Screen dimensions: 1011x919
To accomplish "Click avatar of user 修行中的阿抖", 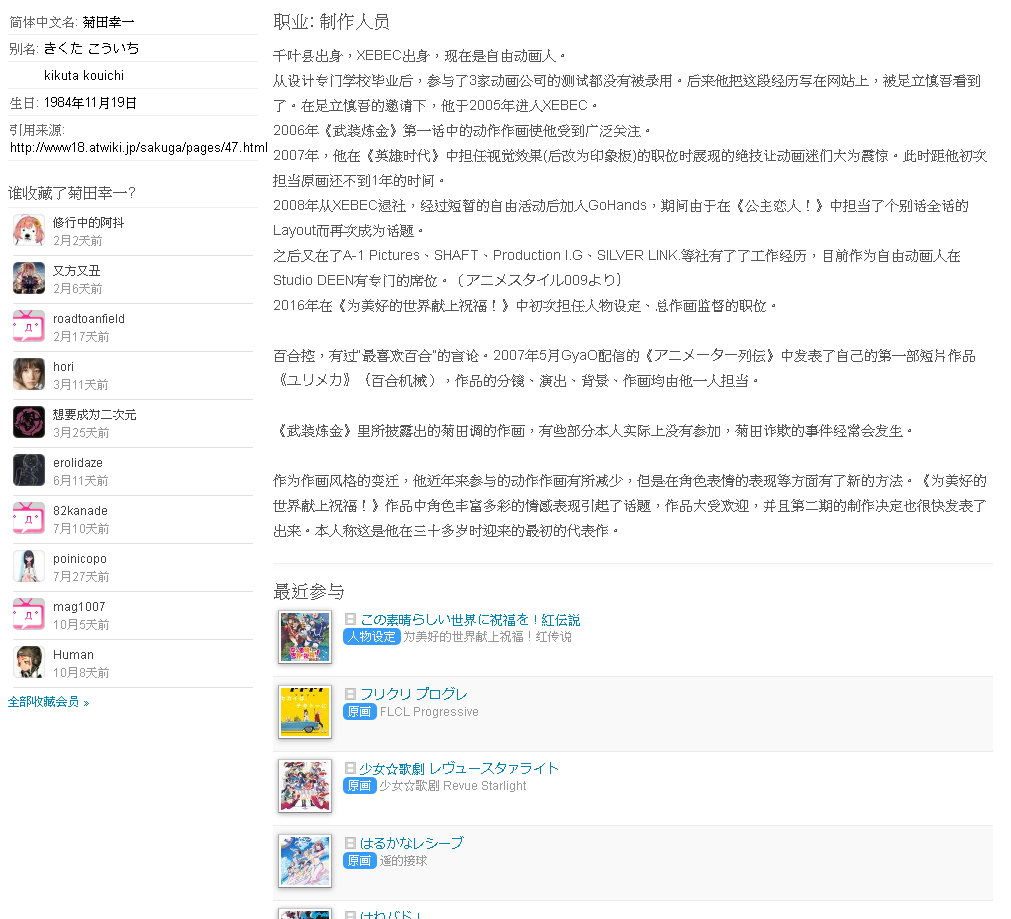I will click(x=29, y=230).
